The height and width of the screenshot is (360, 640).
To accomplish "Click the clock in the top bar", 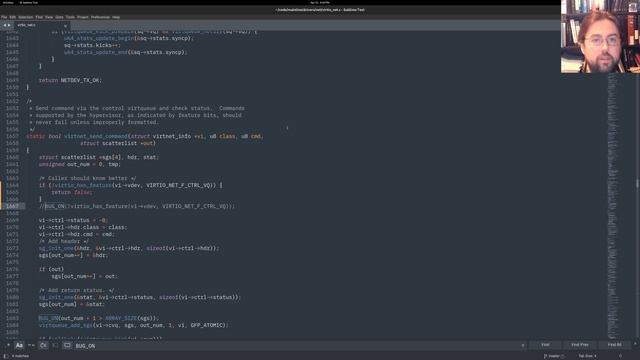I will (320, 2).
